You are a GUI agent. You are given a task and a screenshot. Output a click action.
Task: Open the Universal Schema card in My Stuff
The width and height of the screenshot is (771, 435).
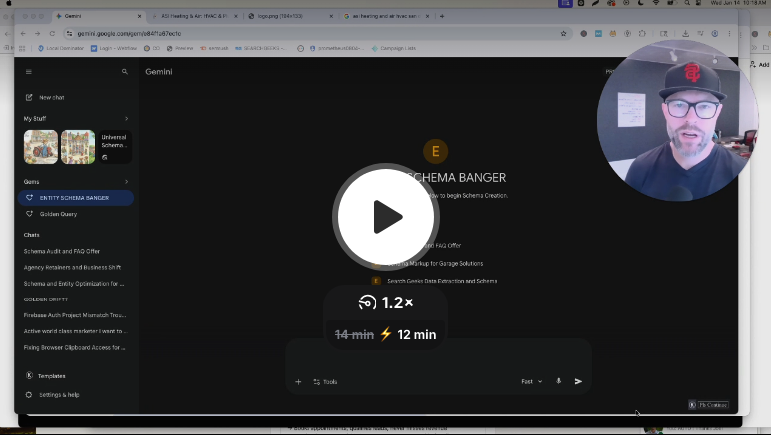(x=115, y=147)
